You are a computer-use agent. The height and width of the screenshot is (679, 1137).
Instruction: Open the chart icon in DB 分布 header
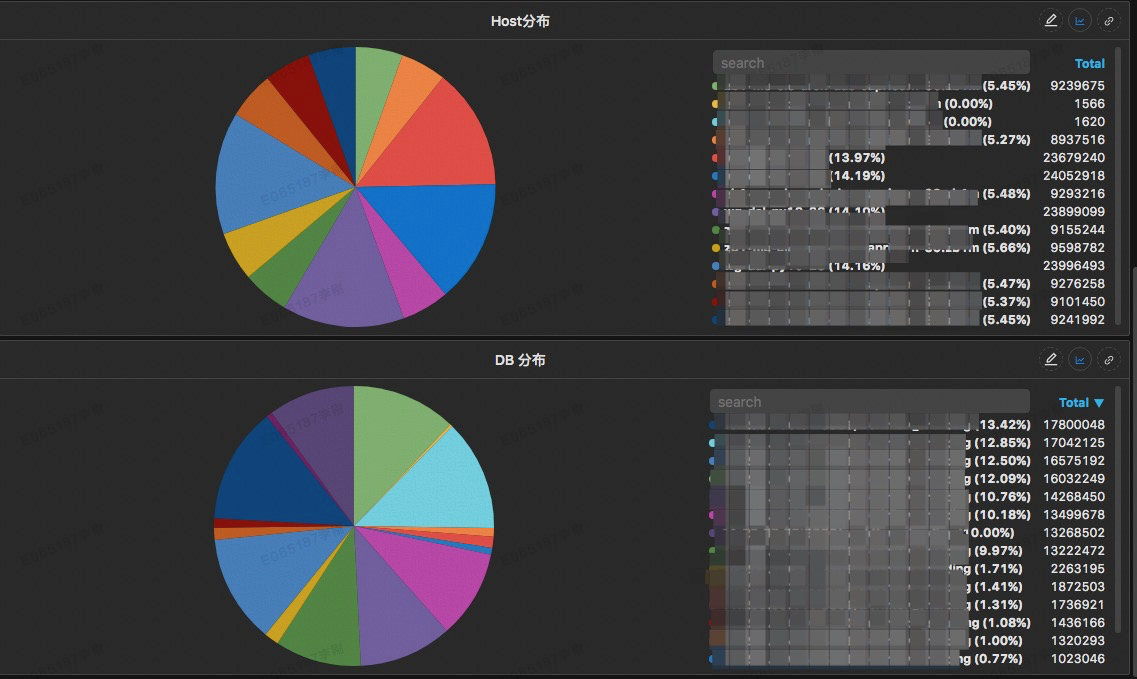pyautogui.click(x=1080, y=359)
